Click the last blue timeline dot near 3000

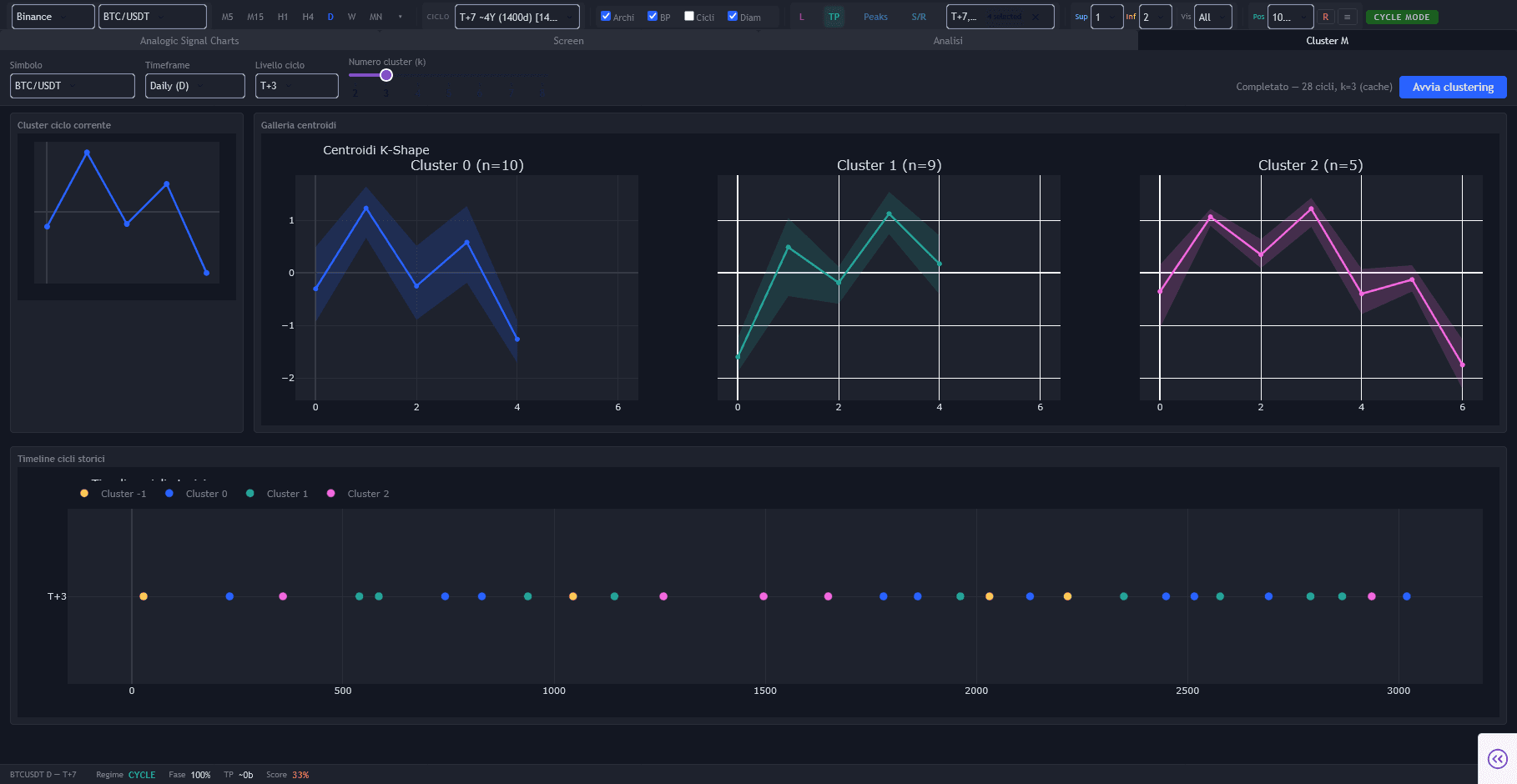click(1407, 596)
